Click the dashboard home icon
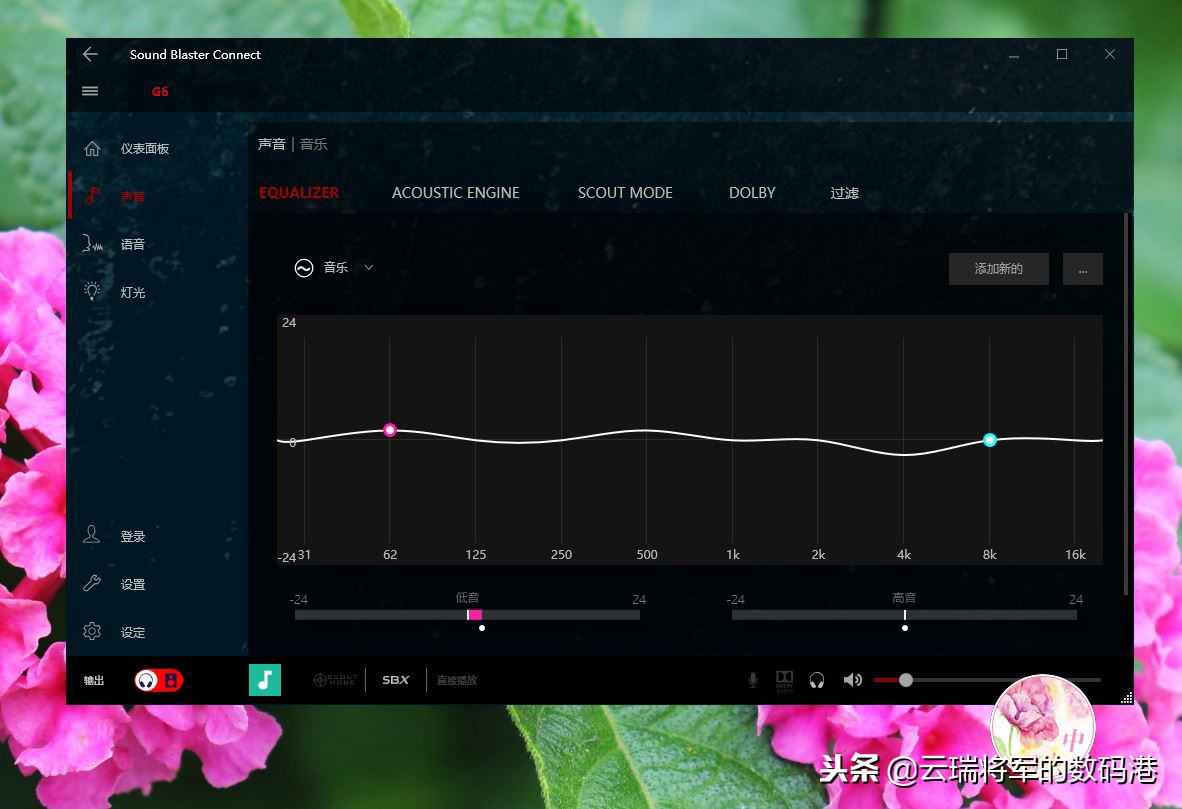1182x809 pixels. click(x=92, y=149)
